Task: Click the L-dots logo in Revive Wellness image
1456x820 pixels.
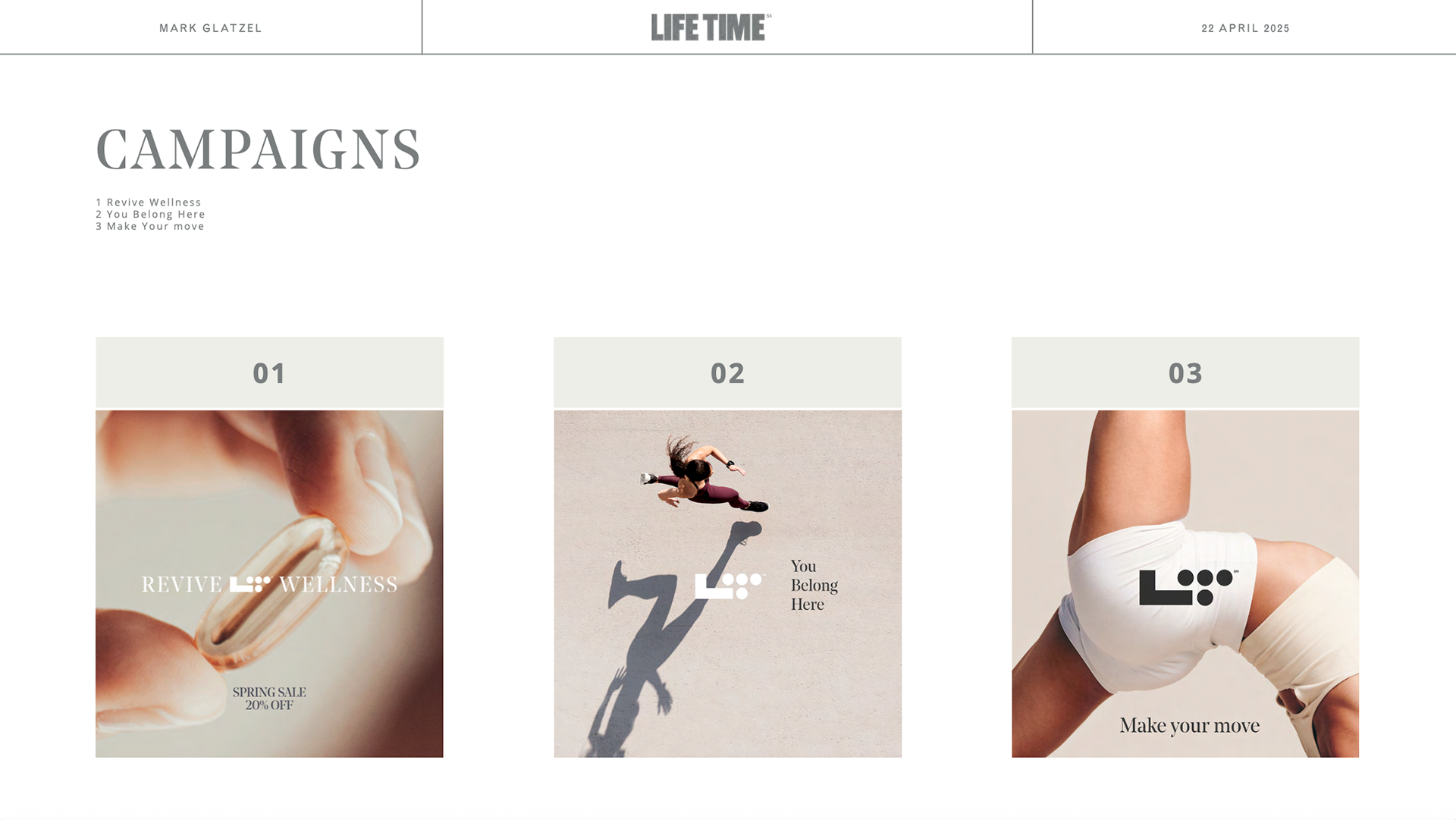Action: [250, 584]
